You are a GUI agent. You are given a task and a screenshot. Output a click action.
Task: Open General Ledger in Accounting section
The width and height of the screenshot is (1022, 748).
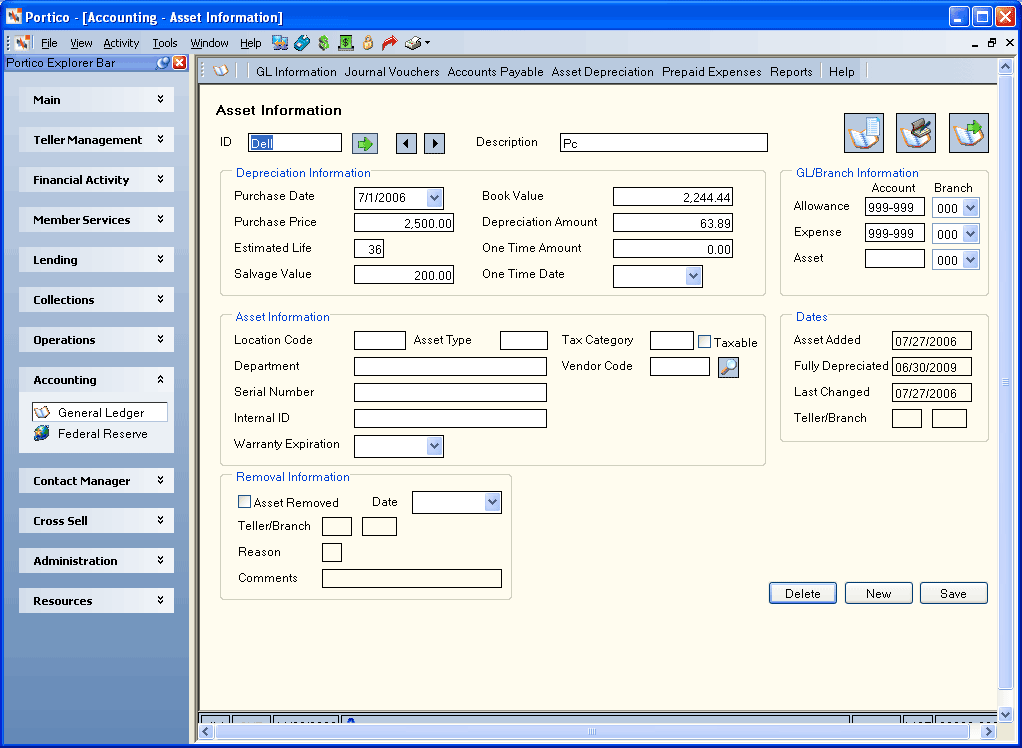click(x=100, y=412)
